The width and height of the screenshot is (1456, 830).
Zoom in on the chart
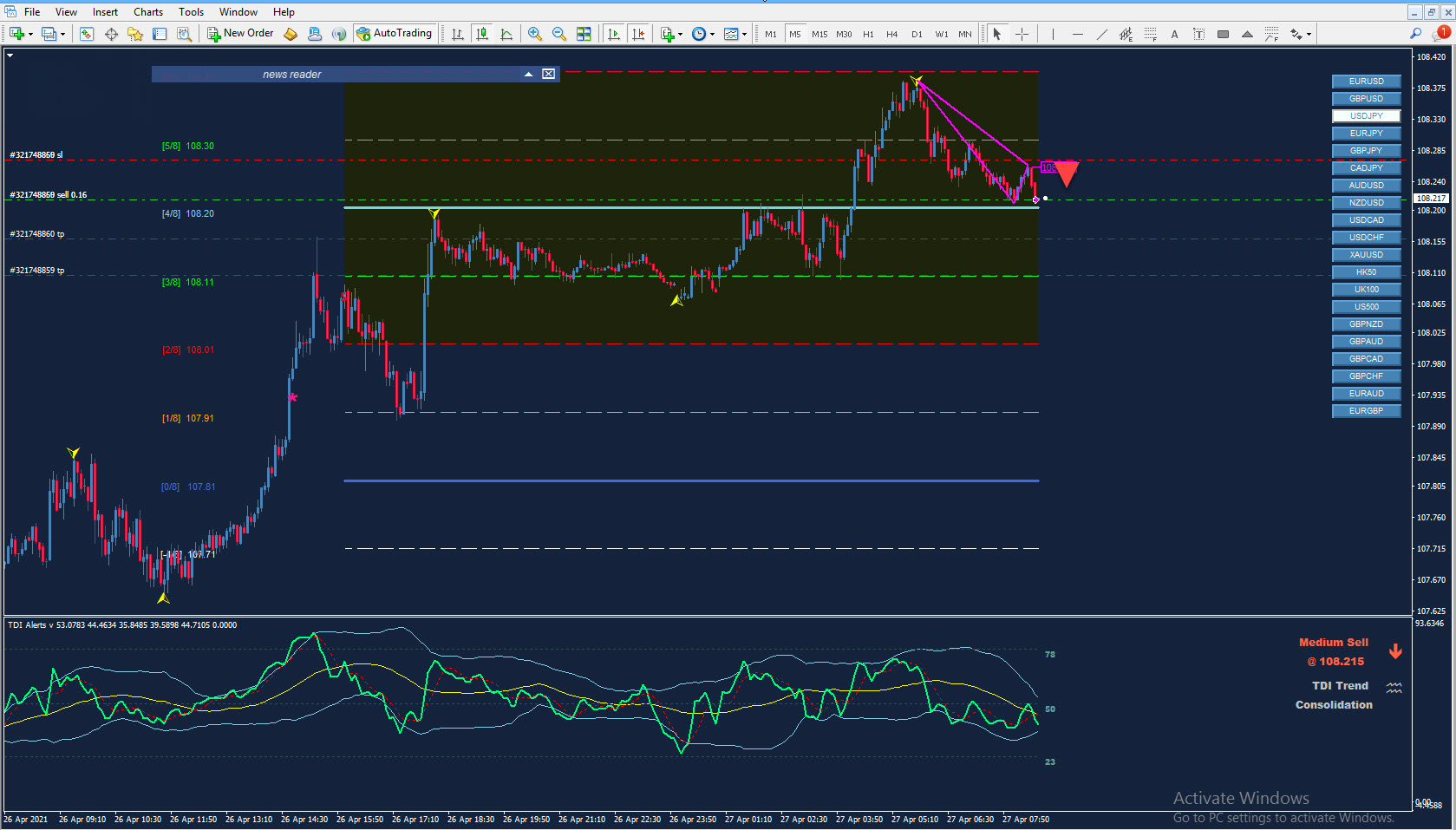tap(535, 34)
